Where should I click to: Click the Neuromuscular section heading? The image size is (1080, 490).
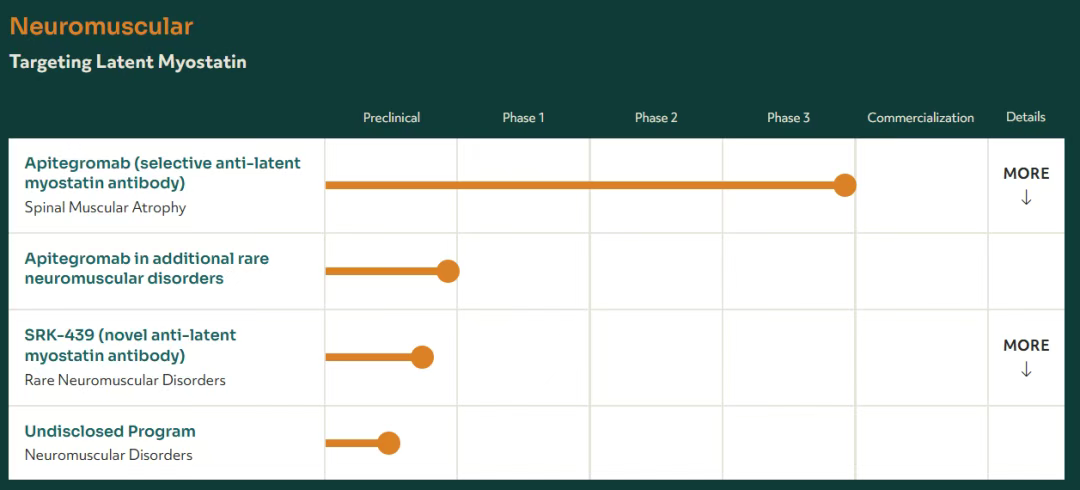pos(101,26)
